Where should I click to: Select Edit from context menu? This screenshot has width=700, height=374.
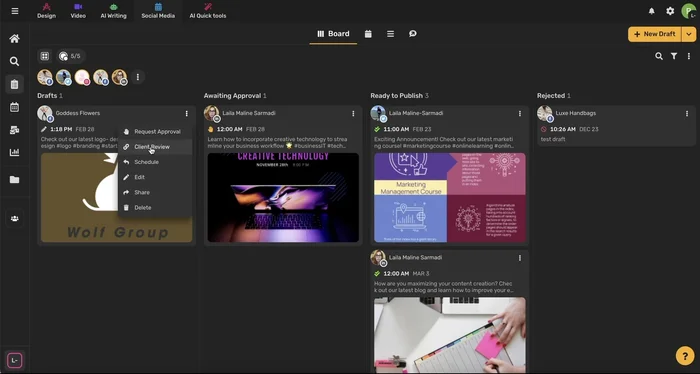pos(155,177)
